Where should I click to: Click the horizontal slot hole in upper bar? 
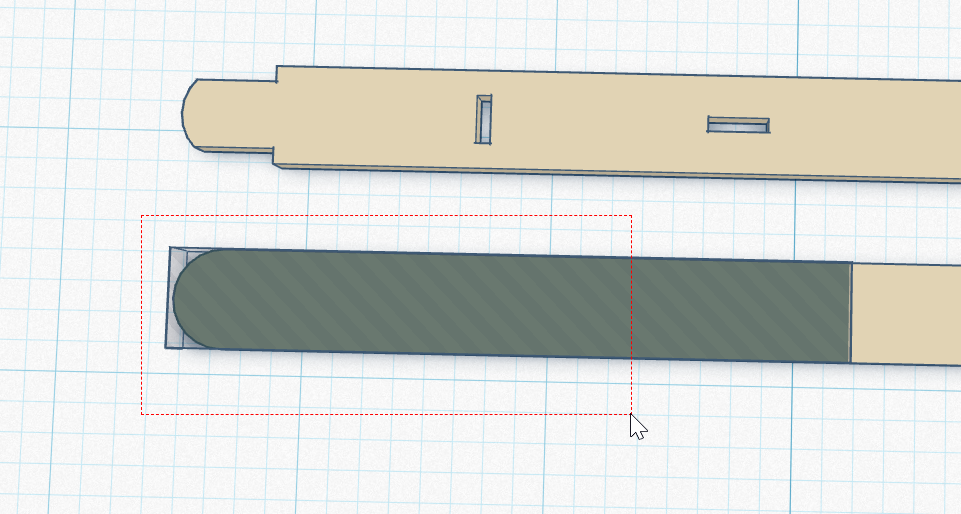pyautogui.click(x=738, y=125)
